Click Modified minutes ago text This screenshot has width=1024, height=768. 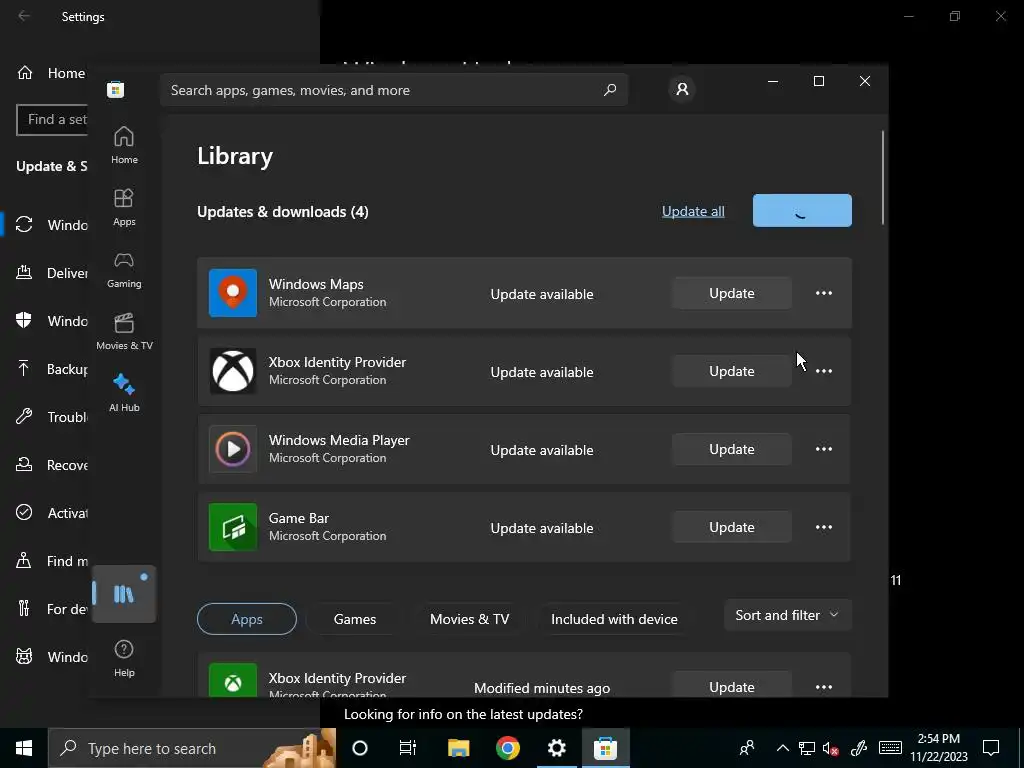click(542, 688)
